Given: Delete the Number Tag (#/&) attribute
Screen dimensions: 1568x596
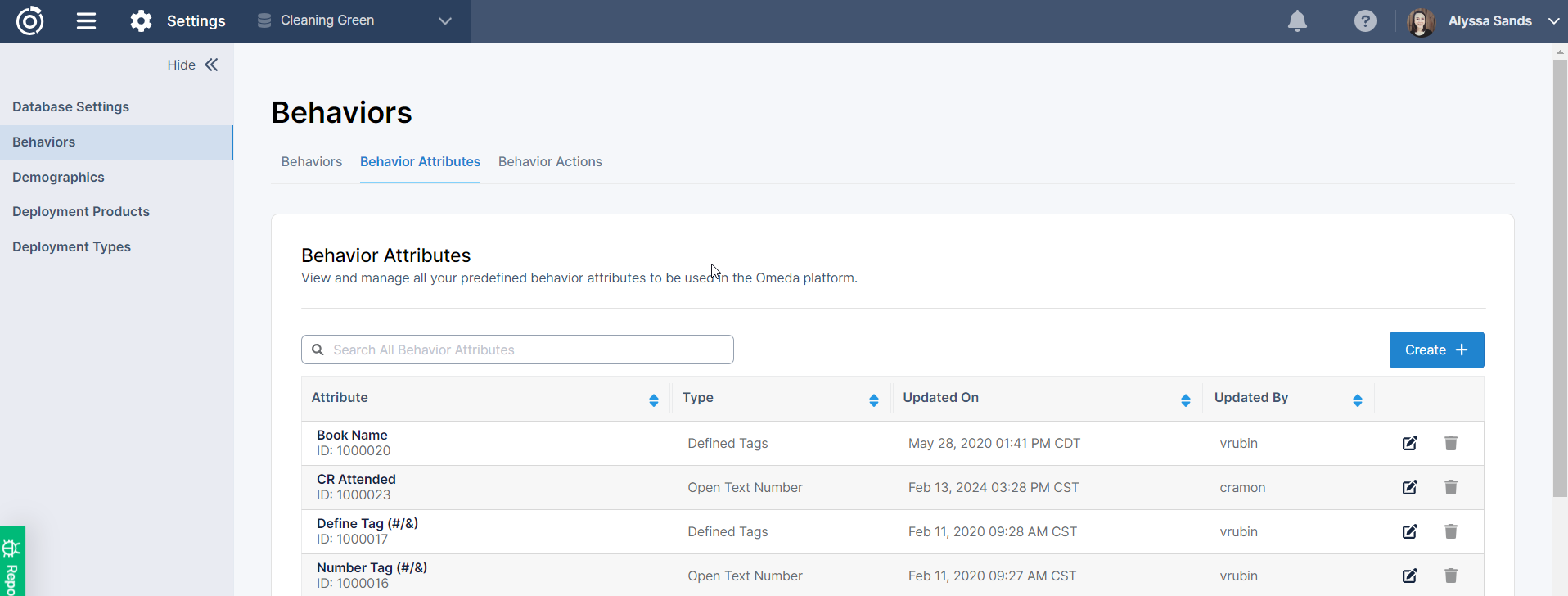Looking at the screenshot, I should pos(1450,576).
